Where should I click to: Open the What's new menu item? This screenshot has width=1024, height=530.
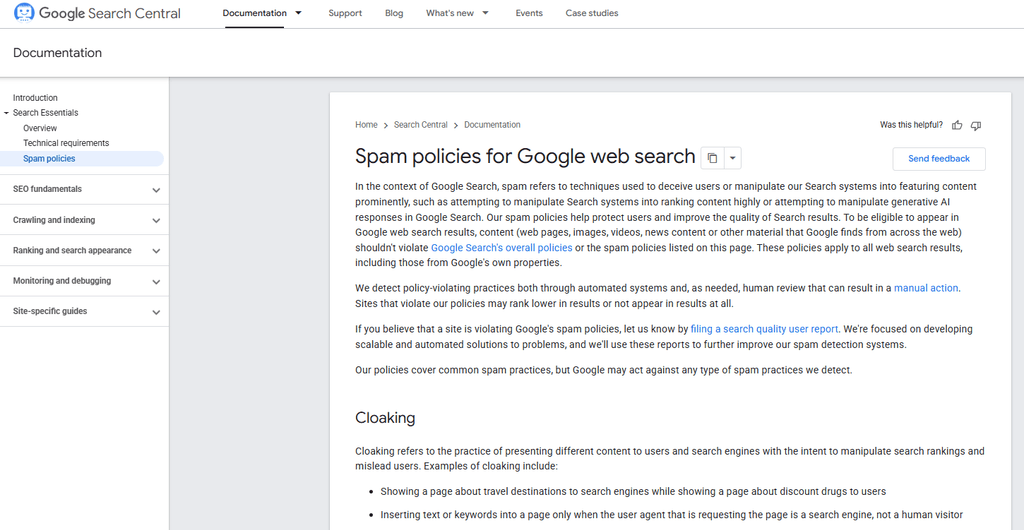coord(450,13)
